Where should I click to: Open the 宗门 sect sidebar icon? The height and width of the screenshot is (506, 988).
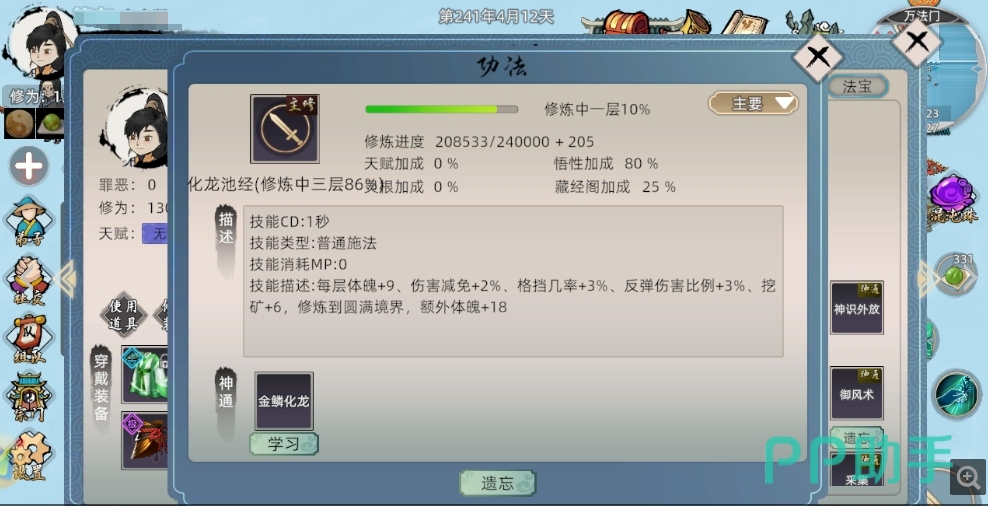click(29, 397)
